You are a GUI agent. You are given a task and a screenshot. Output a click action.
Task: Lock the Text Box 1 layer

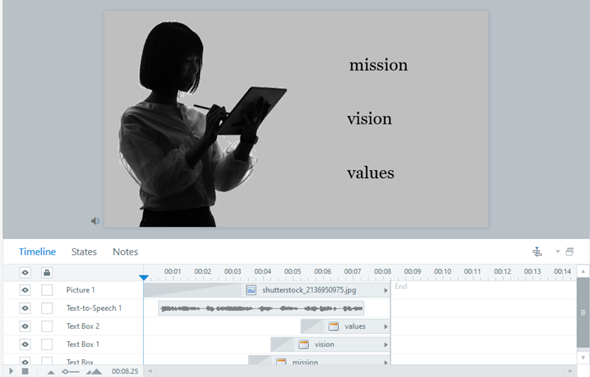[x=47, y=344]
